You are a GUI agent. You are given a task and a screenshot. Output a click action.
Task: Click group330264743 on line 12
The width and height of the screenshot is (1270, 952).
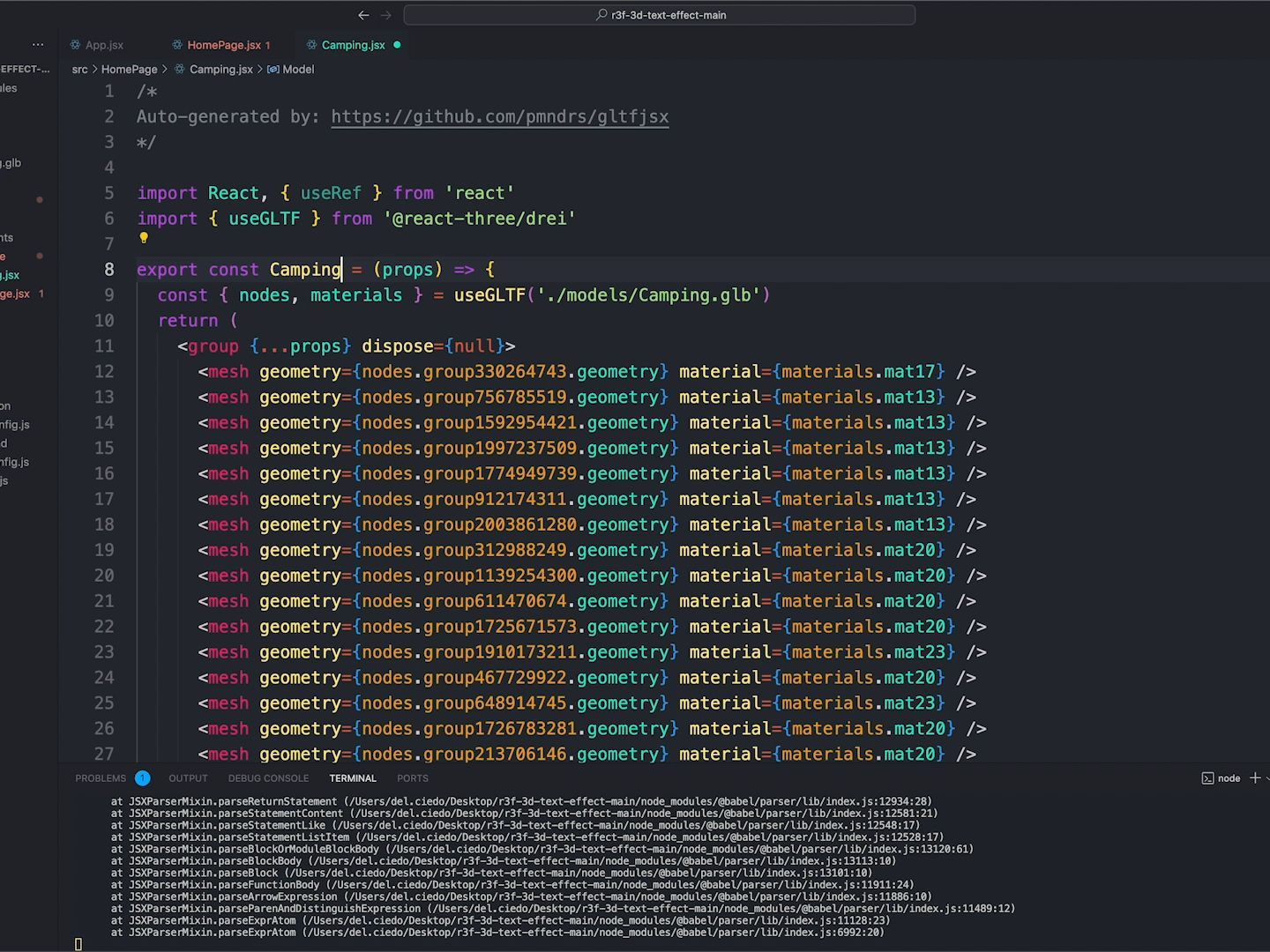[495, 372]
